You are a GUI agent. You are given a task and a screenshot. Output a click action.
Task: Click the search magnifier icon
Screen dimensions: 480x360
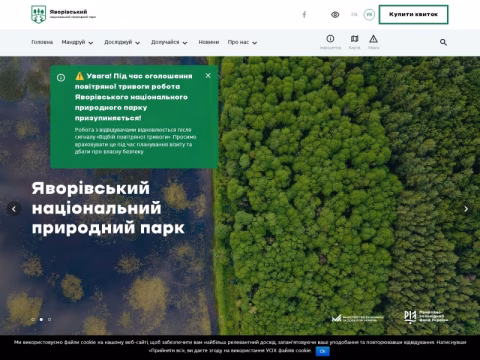pos(443,42)
